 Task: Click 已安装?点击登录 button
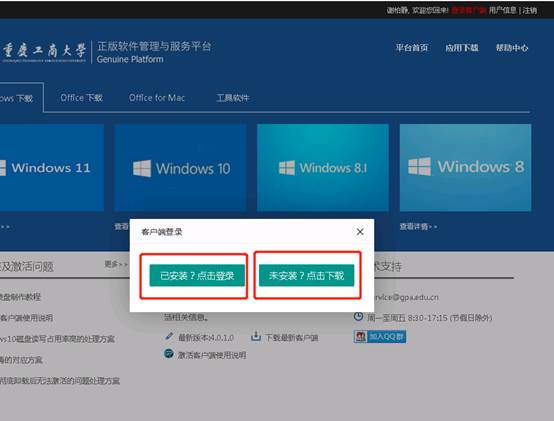(x=197, y=275)
